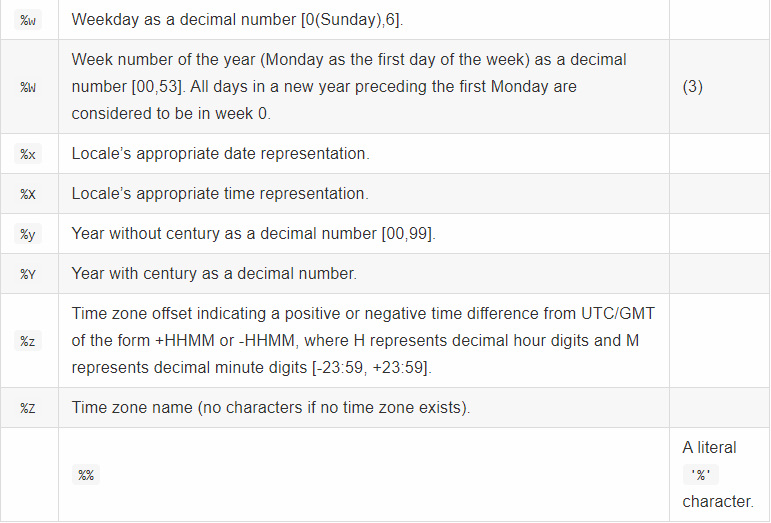Click 'Time zone name' description text

(x=271, y=407)
